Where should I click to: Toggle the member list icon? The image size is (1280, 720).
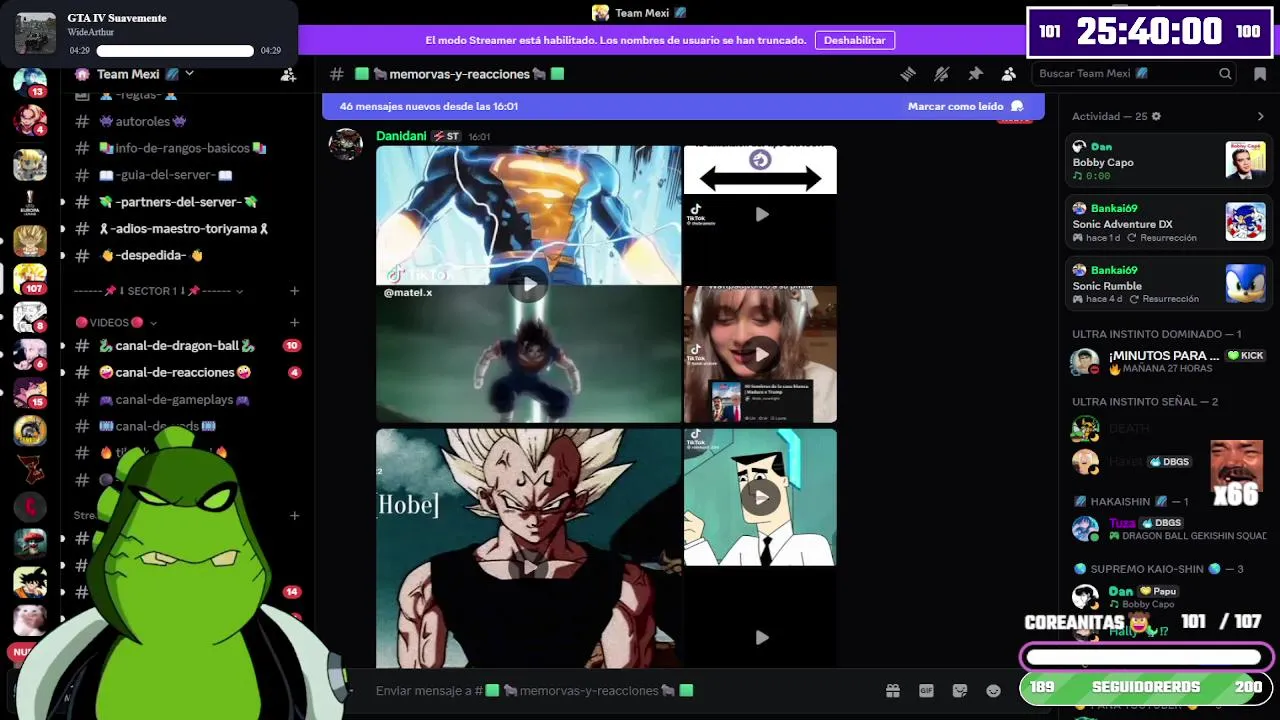click(1008, 74)
